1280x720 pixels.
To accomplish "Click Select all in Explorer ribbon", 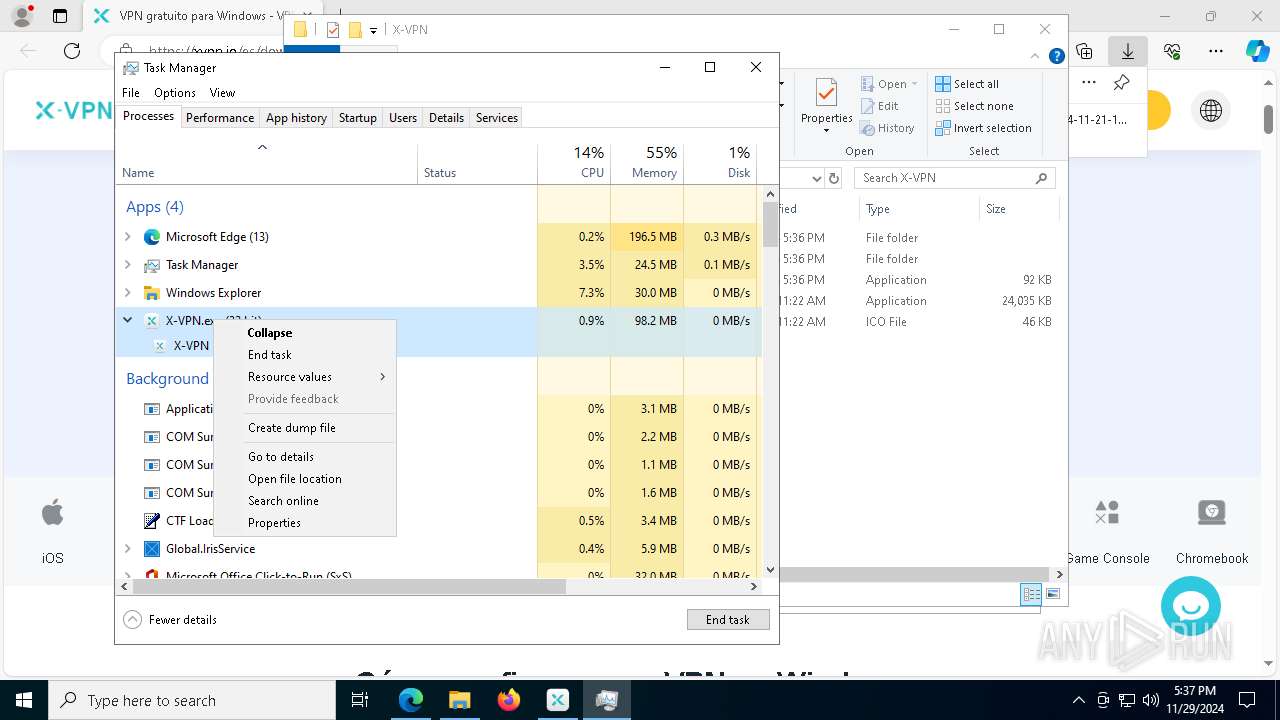I will pos(967,84).
